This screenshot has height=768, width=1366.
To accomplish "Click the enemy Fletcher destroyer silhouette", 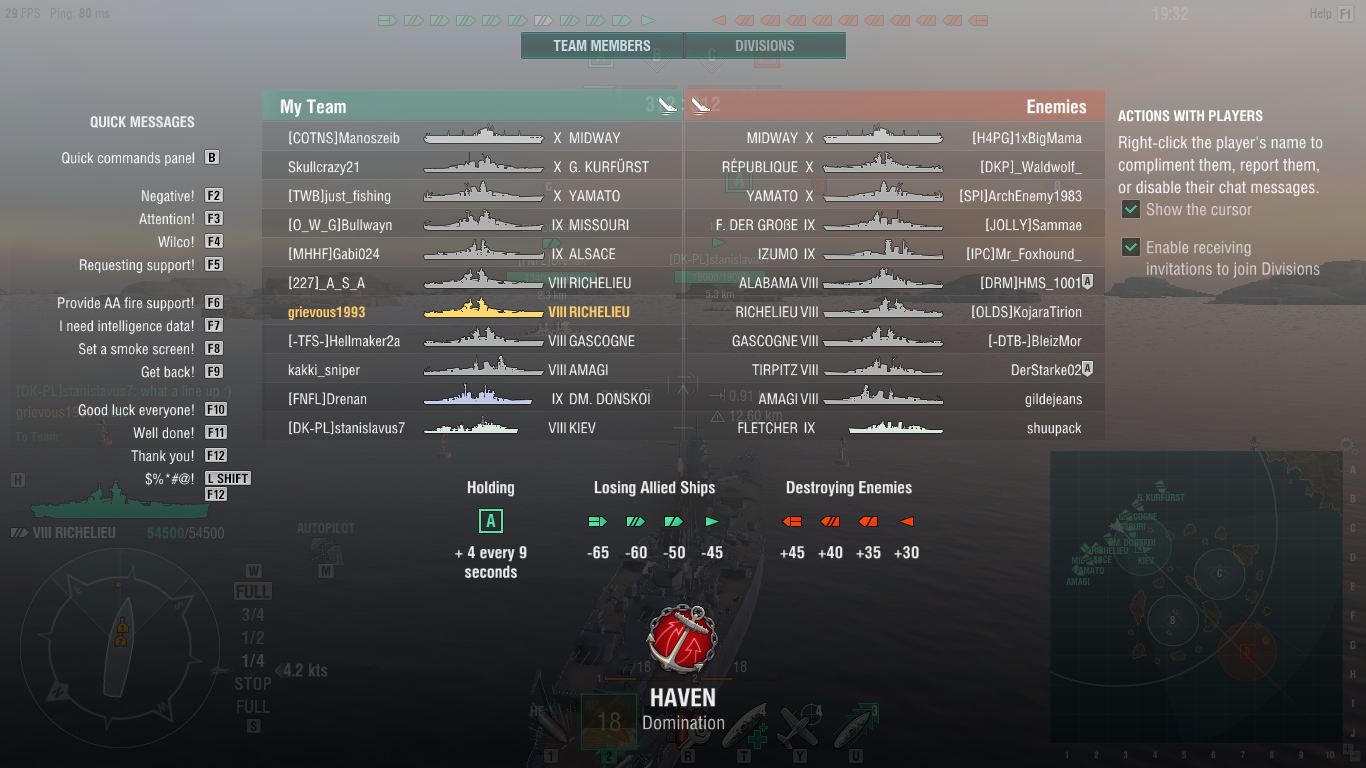I will pyautogui.click(x=896, y=428).
